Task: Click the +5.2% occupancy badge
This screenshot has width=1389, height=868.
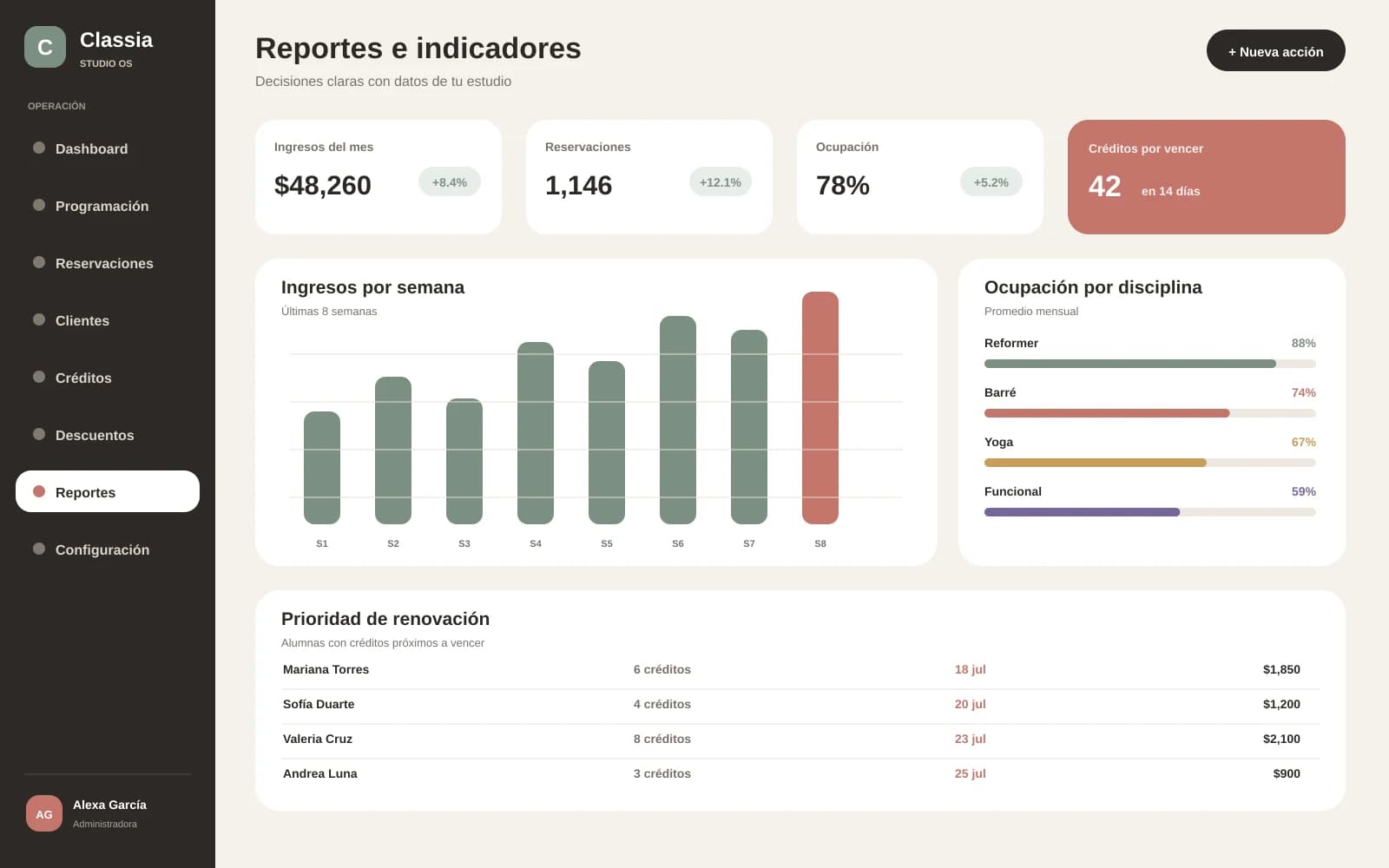Action: tap(991, 181)
